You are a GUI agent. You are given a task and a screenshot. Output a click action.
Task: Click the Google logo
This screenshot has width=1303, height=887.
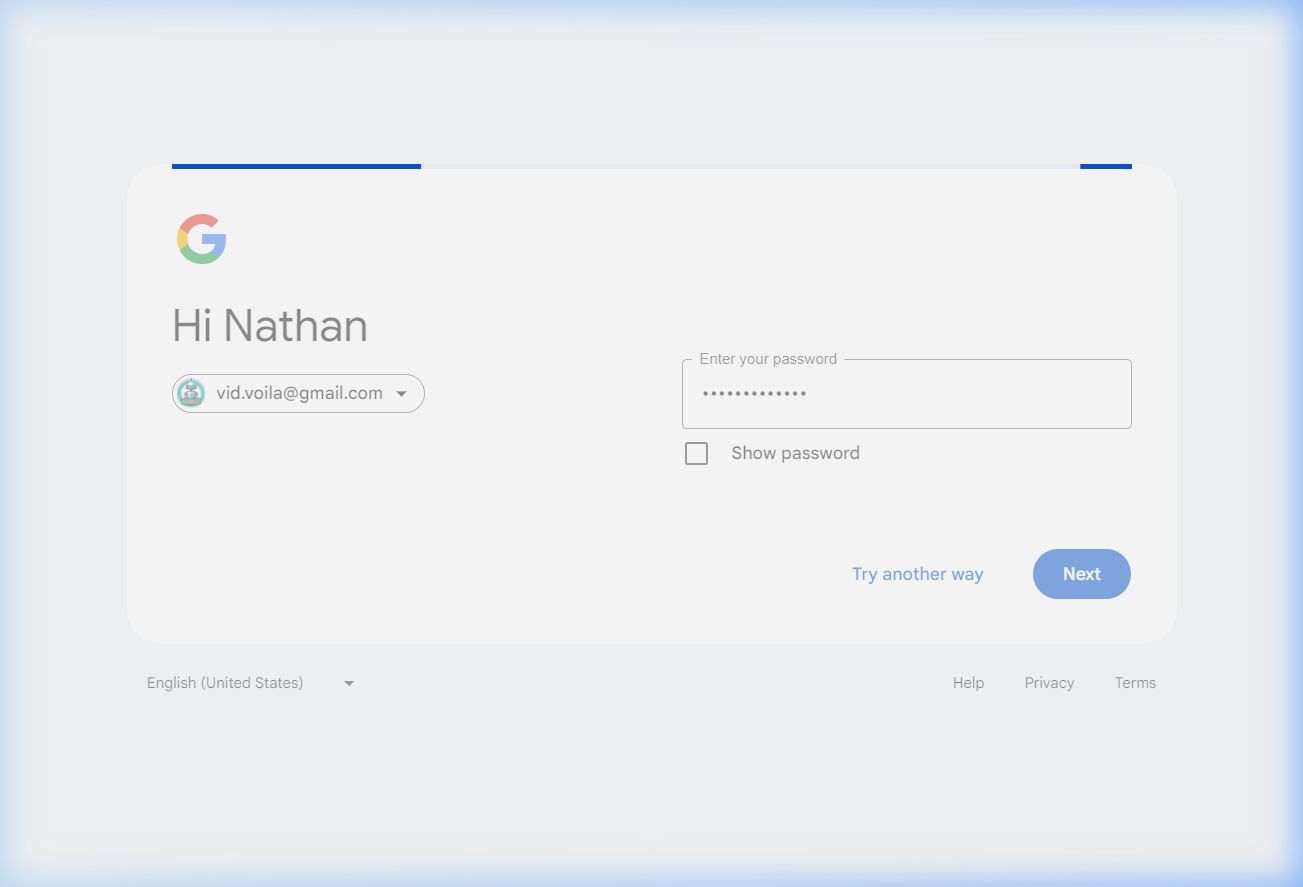(202, 239)
